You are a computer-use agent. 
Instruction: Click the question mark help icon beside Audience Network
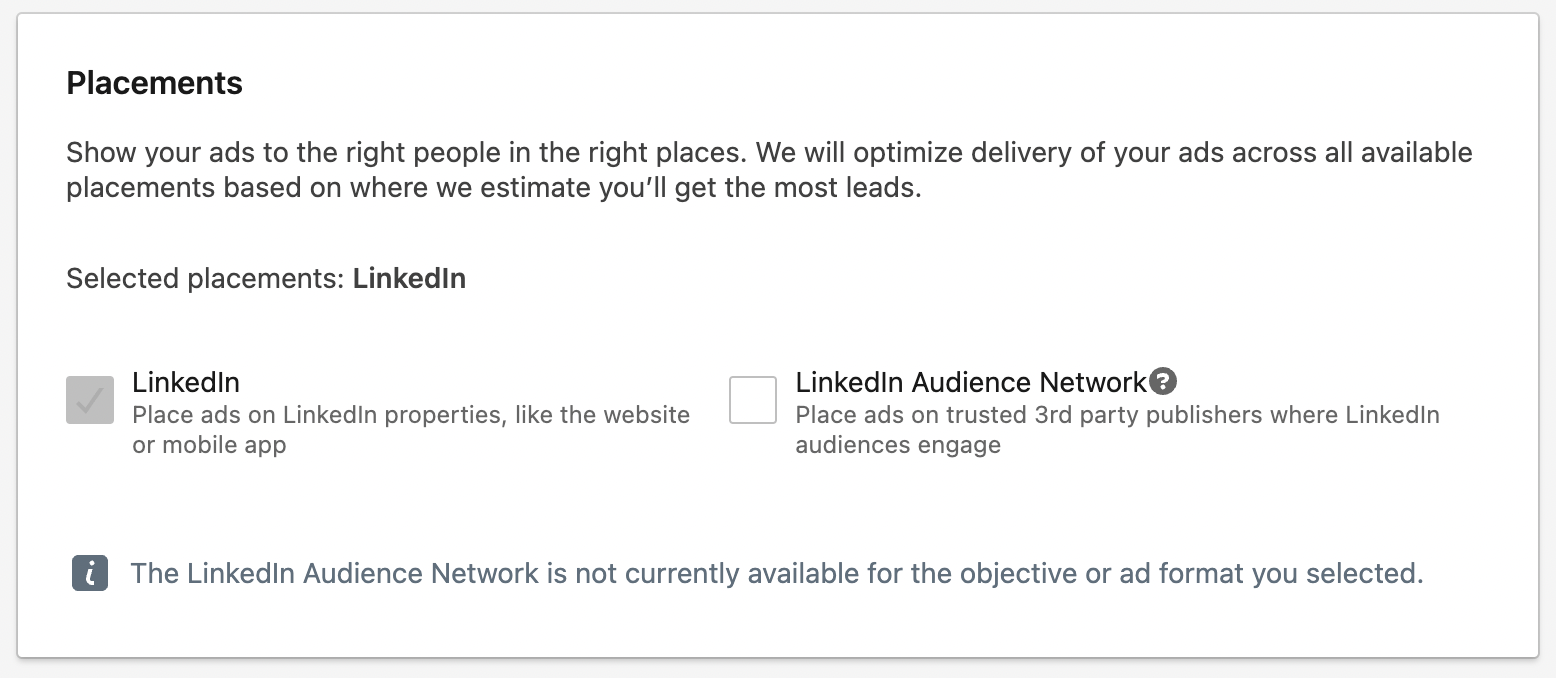[1163, 381]
